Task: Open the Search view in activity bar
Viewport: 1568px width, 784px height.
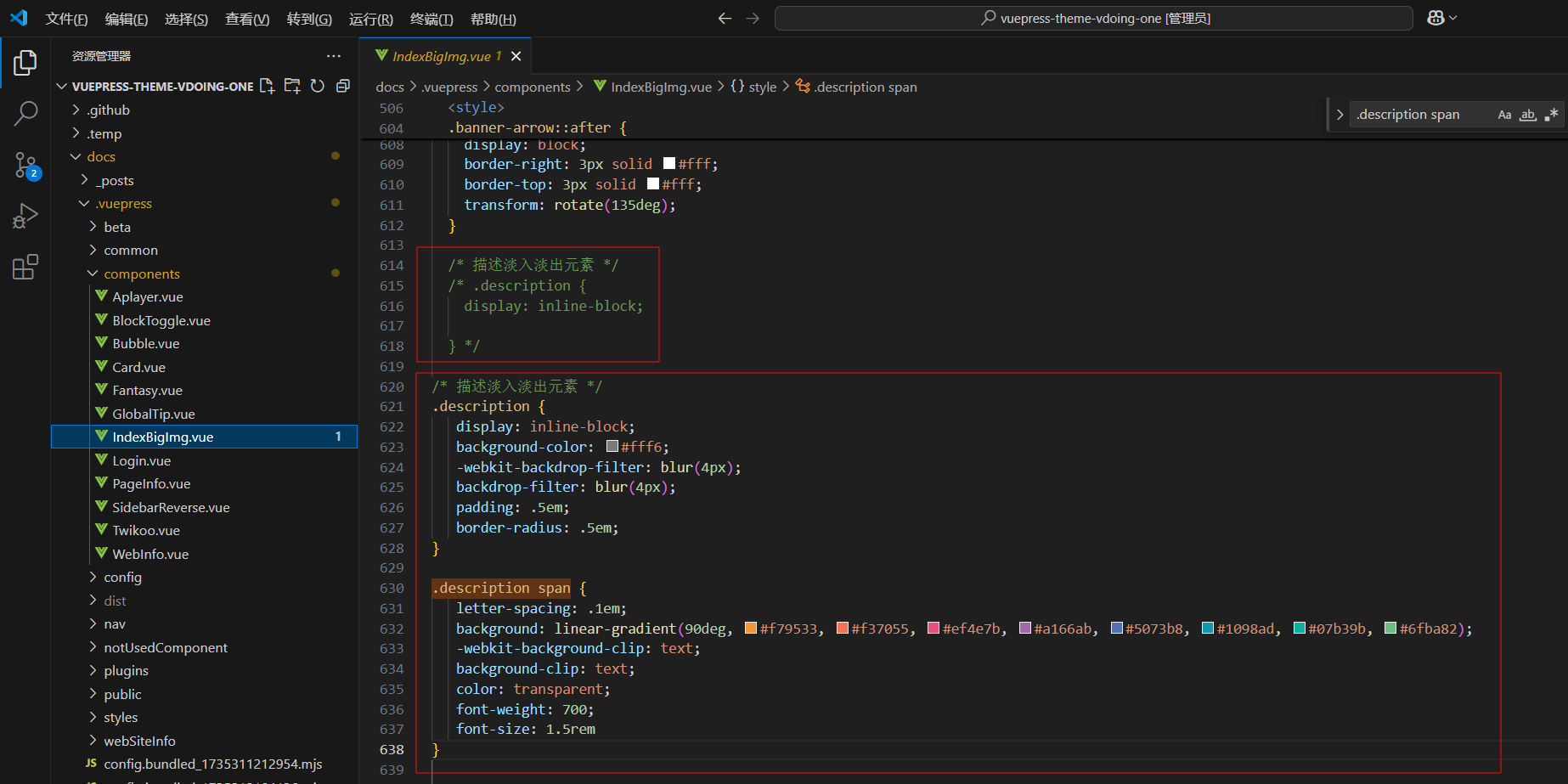Action: pyautogui.click(x=25, y=113)
